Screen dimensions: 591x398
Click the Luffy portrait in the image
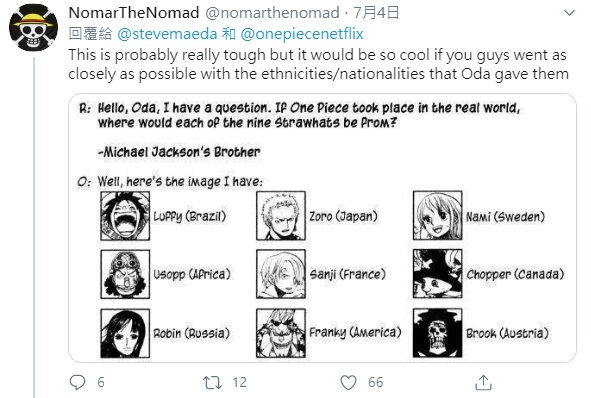point(125,216)
